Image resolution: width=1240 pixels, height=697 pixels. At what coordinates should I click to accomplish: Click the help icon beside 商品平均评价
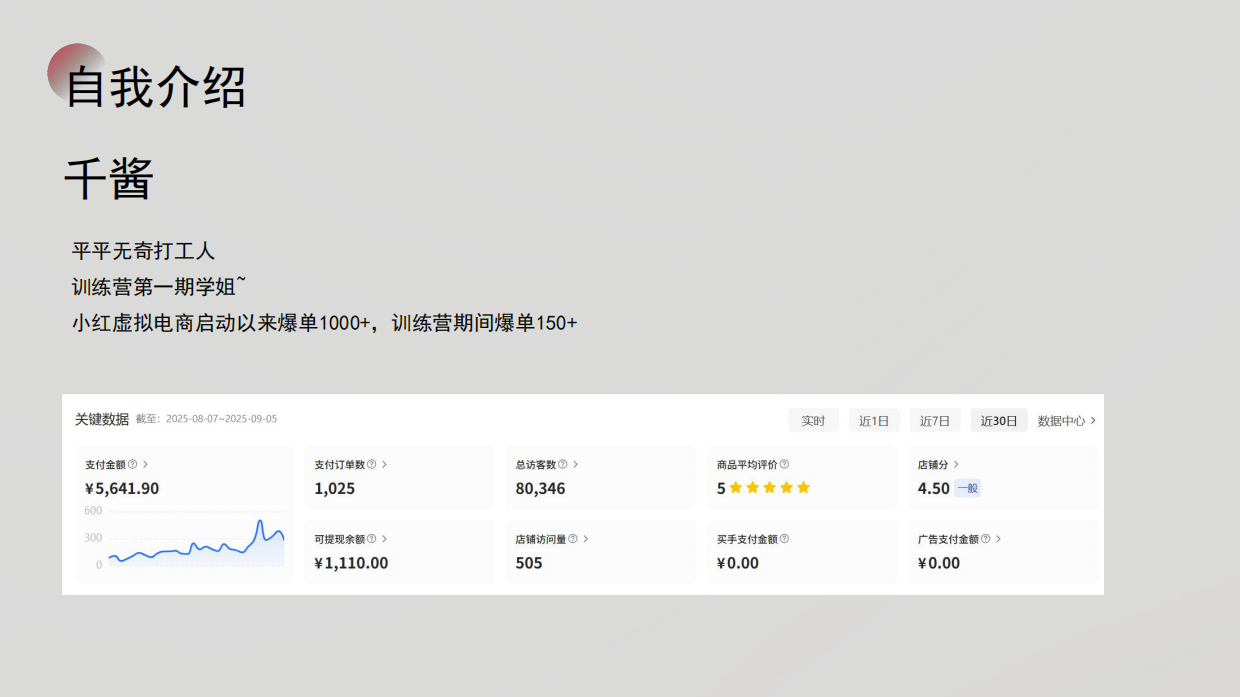(784, 464)
